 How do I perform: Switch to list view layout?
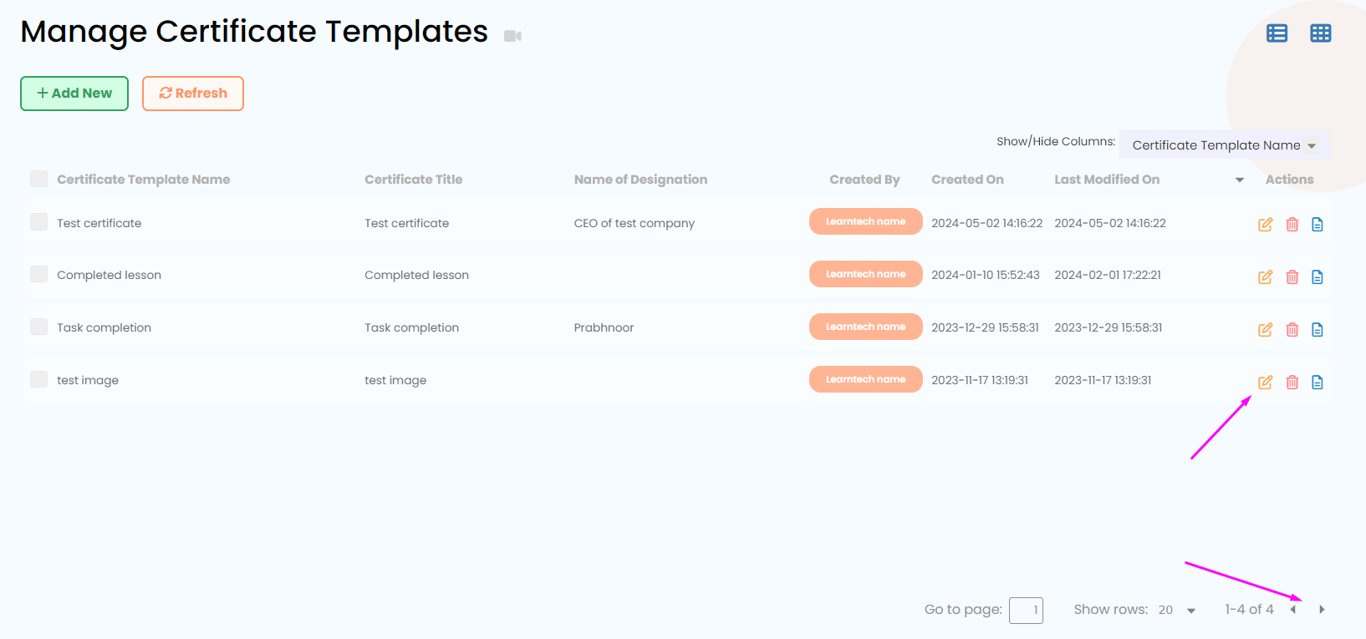(x=1277, y=33)
